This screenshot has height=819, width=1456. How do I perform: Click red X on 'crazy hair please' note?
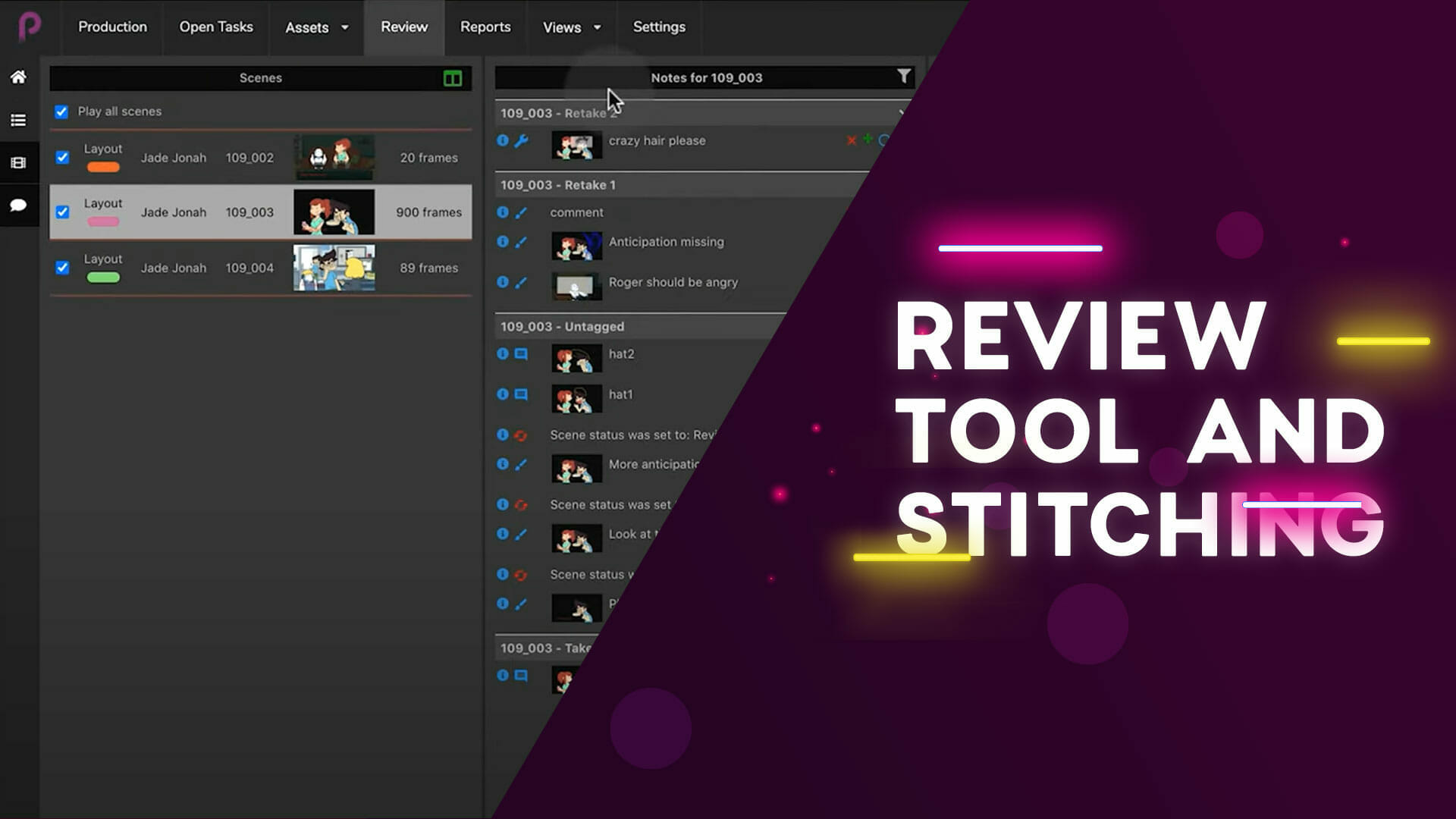click(852, 140)
